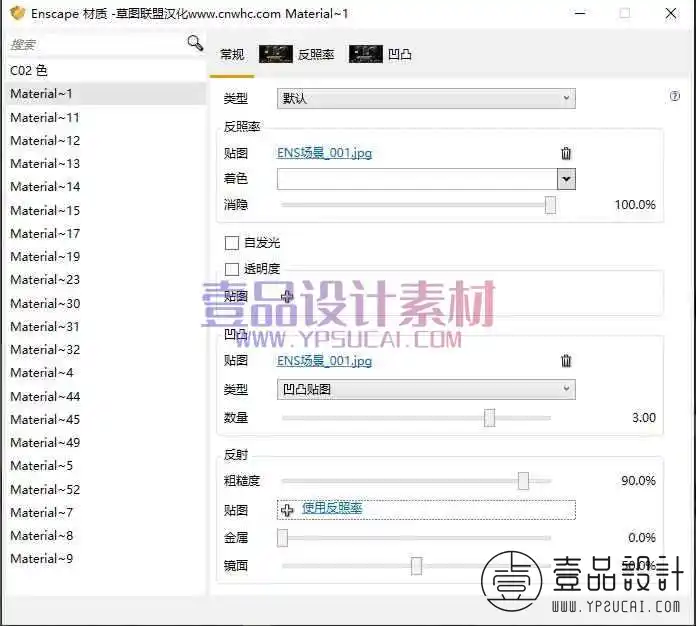Open the 凹凸贴图 type dropdown
The height and width of the screenshot is (626, 696).
(x=426, y=389)
